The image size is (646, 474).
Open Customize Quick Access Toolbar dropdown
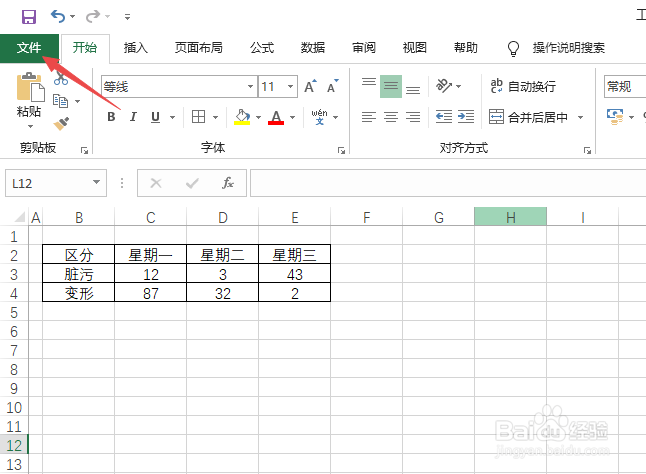click(127, 17)
